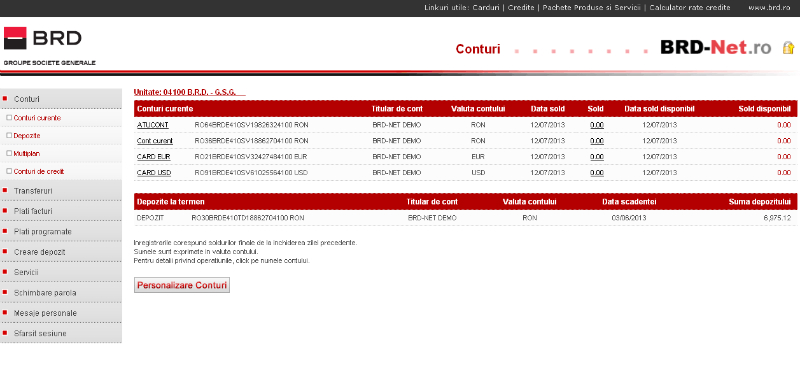Click the 0.00 Sold link for Cont curent
The height and width of the screenshot is (391, 800).
[x=596, y=141]
